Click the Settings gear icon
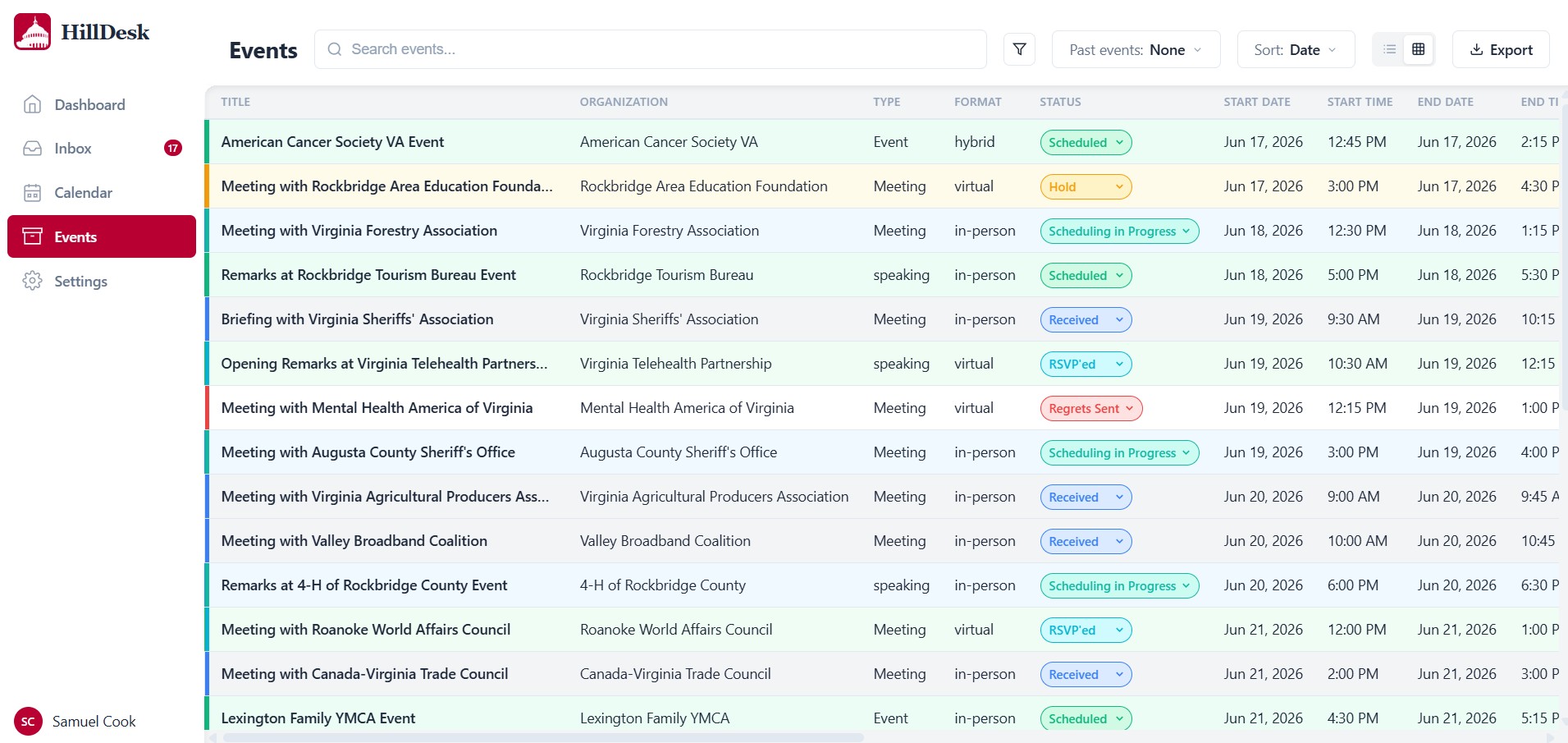Image resolution: width=1568 pixels, height=743 pixels. 33,281
